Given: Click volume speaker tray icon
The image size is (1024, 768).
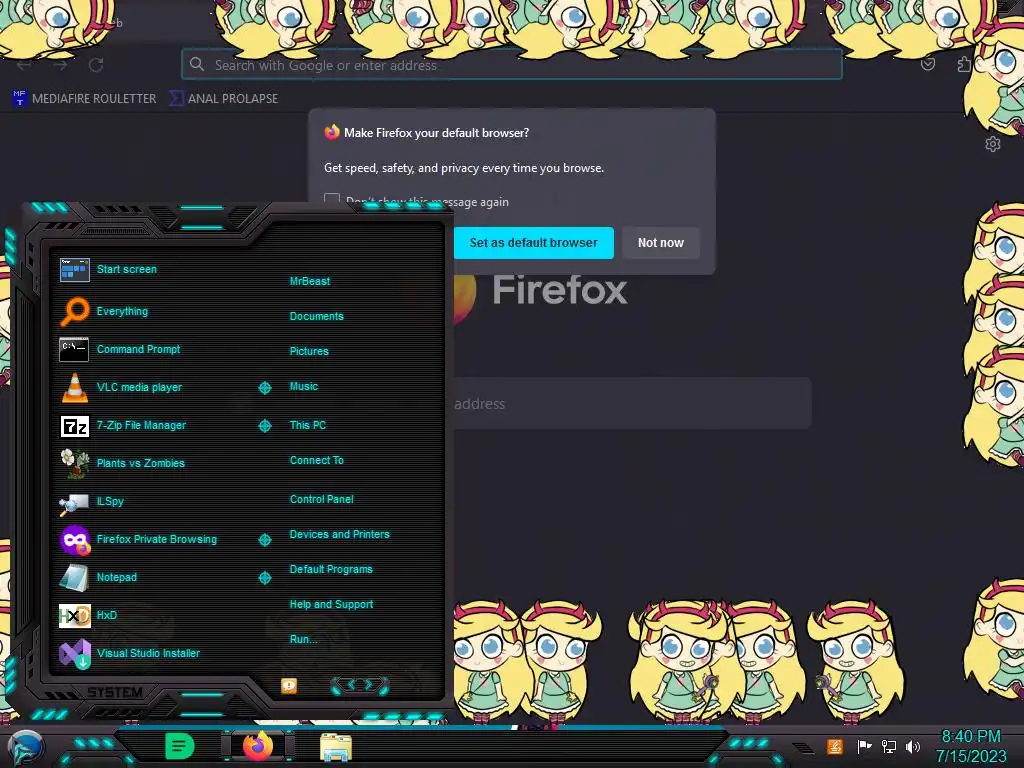Looking at the screenshot, I should coord(913,746).
